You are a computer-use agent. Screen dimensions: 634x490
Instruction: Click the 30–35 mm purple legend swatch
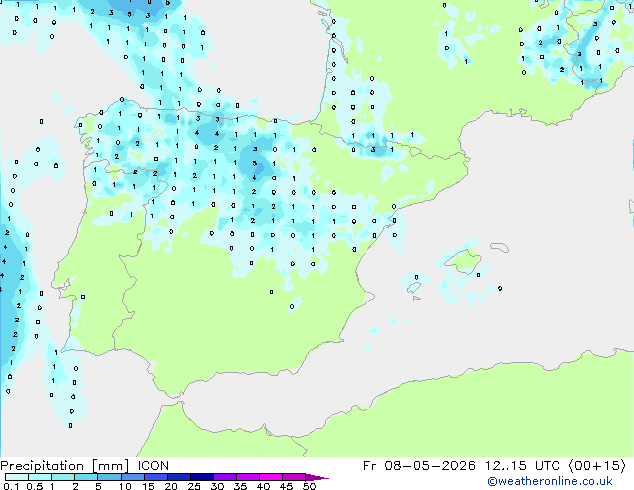[225, 477]
